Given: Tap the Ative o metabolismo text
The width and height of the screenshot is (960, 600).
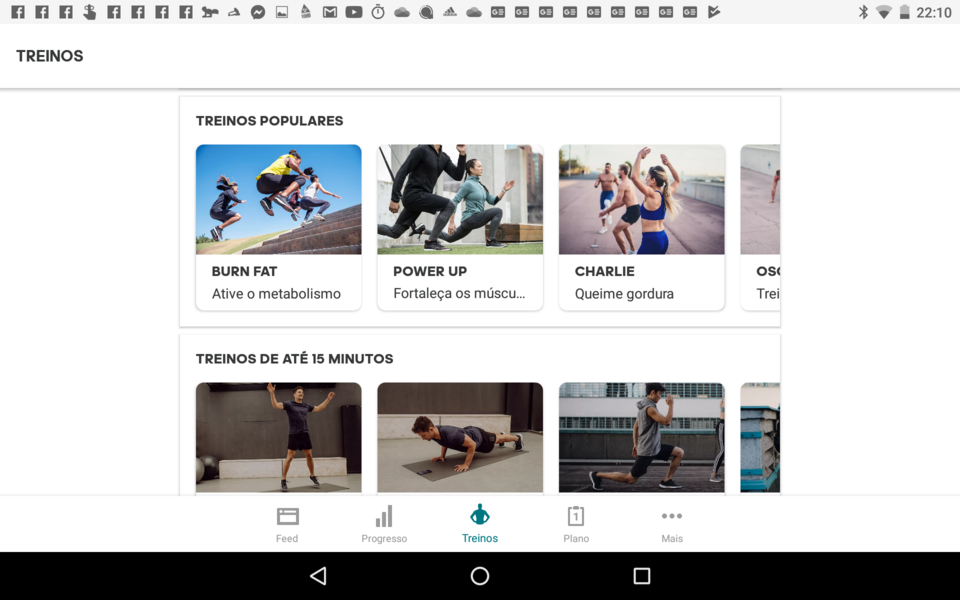Looking at the screenshot, I should 276,294.
